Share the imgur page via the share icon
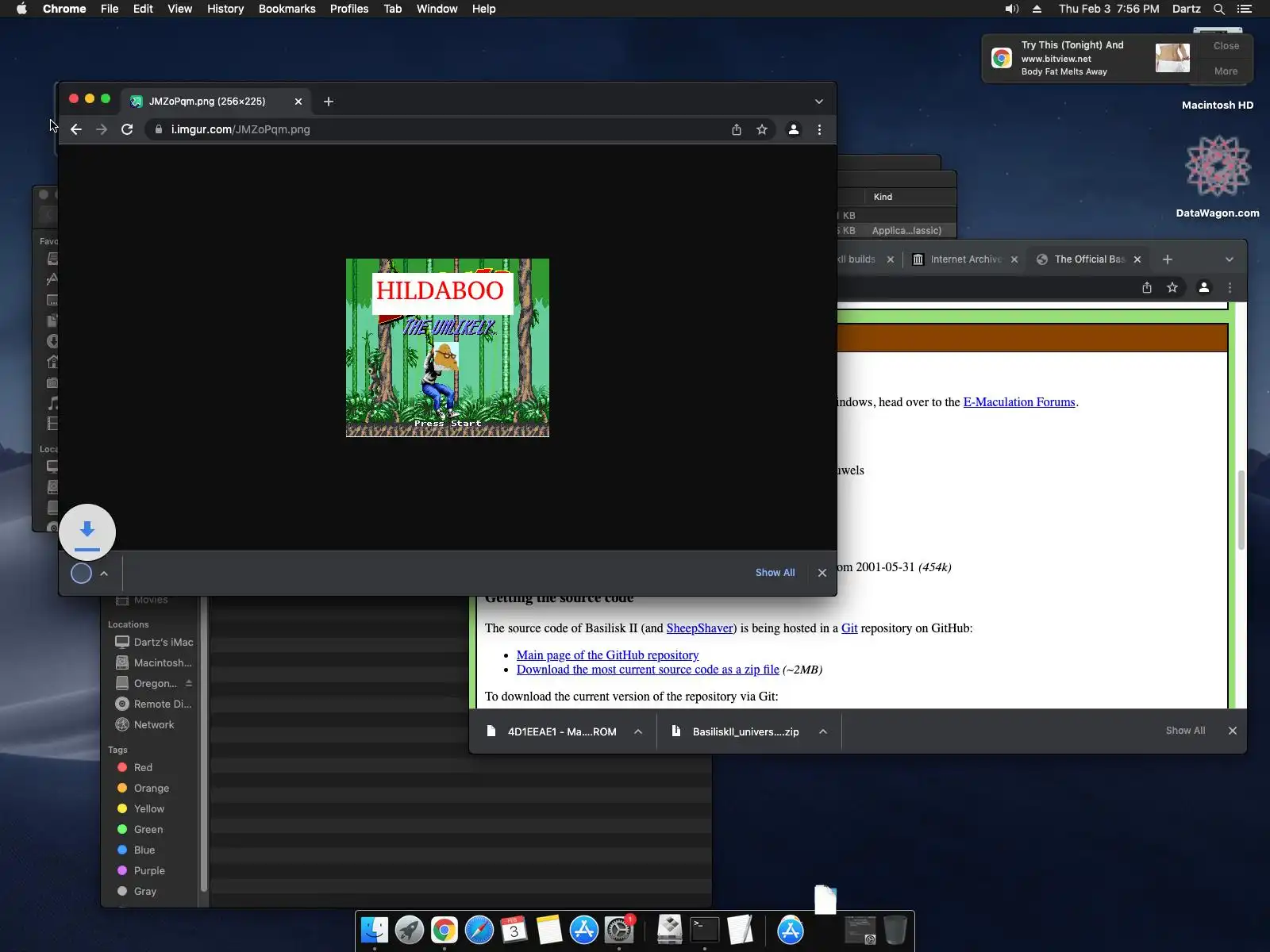 click(x=737, y=129)
